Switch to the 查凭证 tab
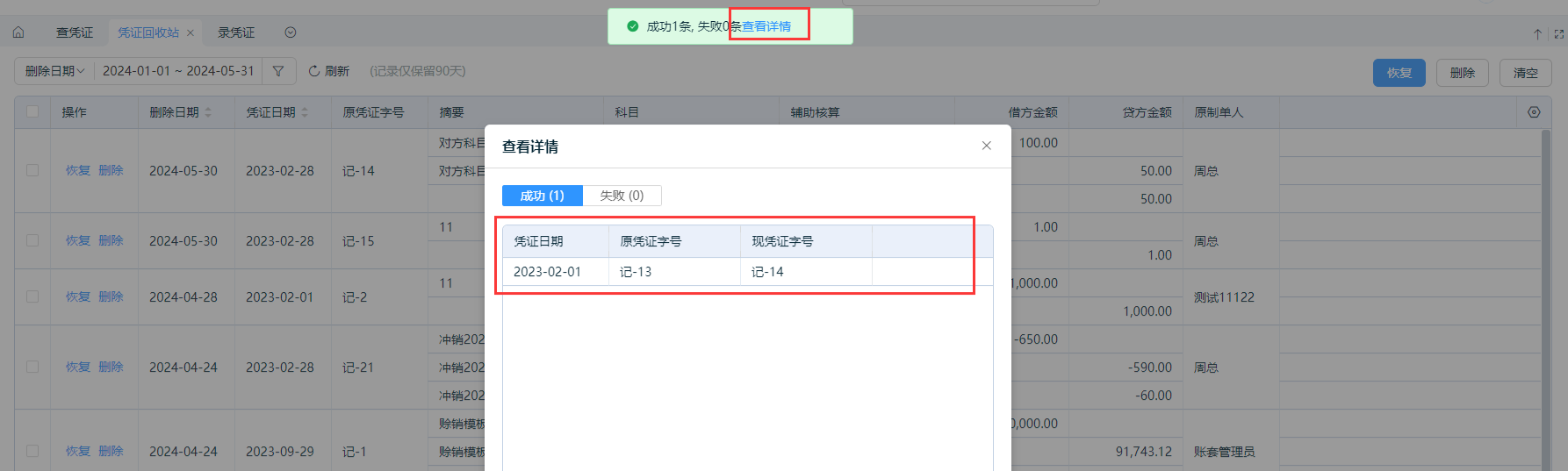Viewport: 1568px width, 471px height. coord(75,32)
